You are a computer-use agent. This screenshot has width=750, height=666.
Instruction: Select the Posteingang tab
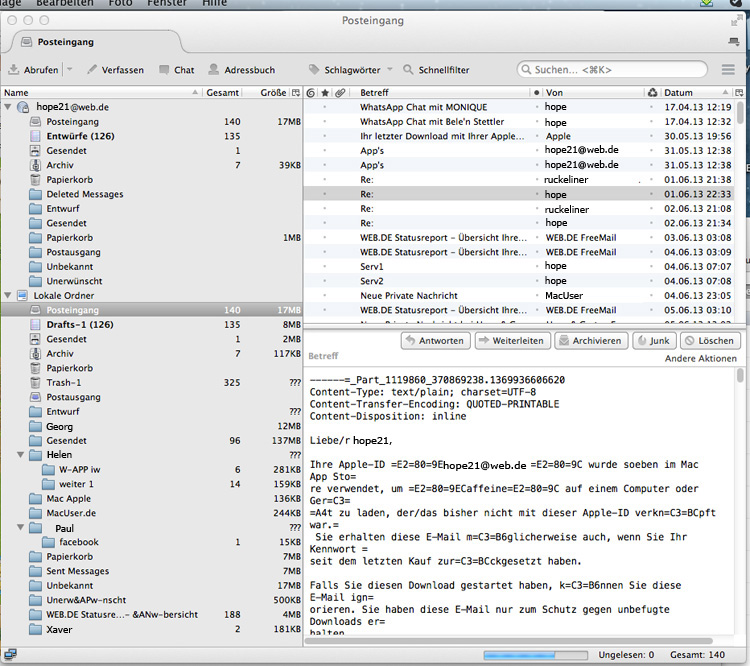pyautogui.click(x=66, y=42)
